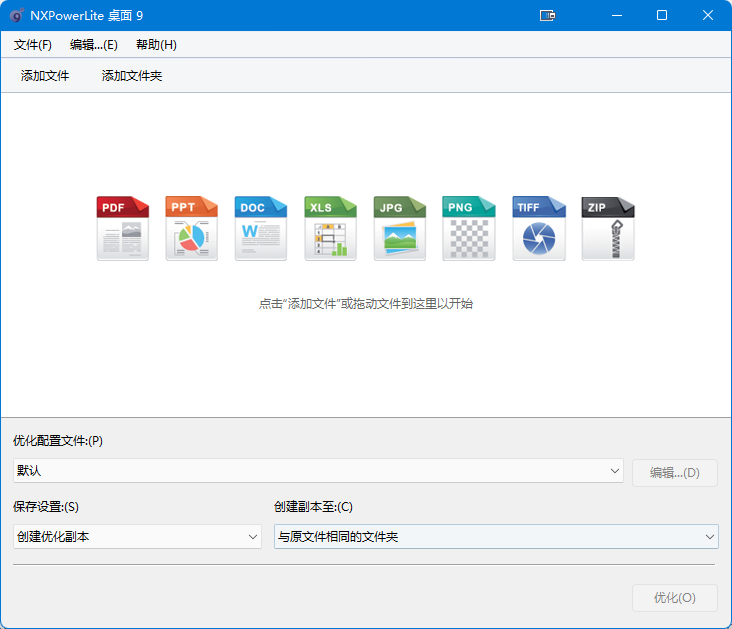Viewport: 732px width, 629px height.
Task: Click the PDF file type icon
Action: click(122, 228)
